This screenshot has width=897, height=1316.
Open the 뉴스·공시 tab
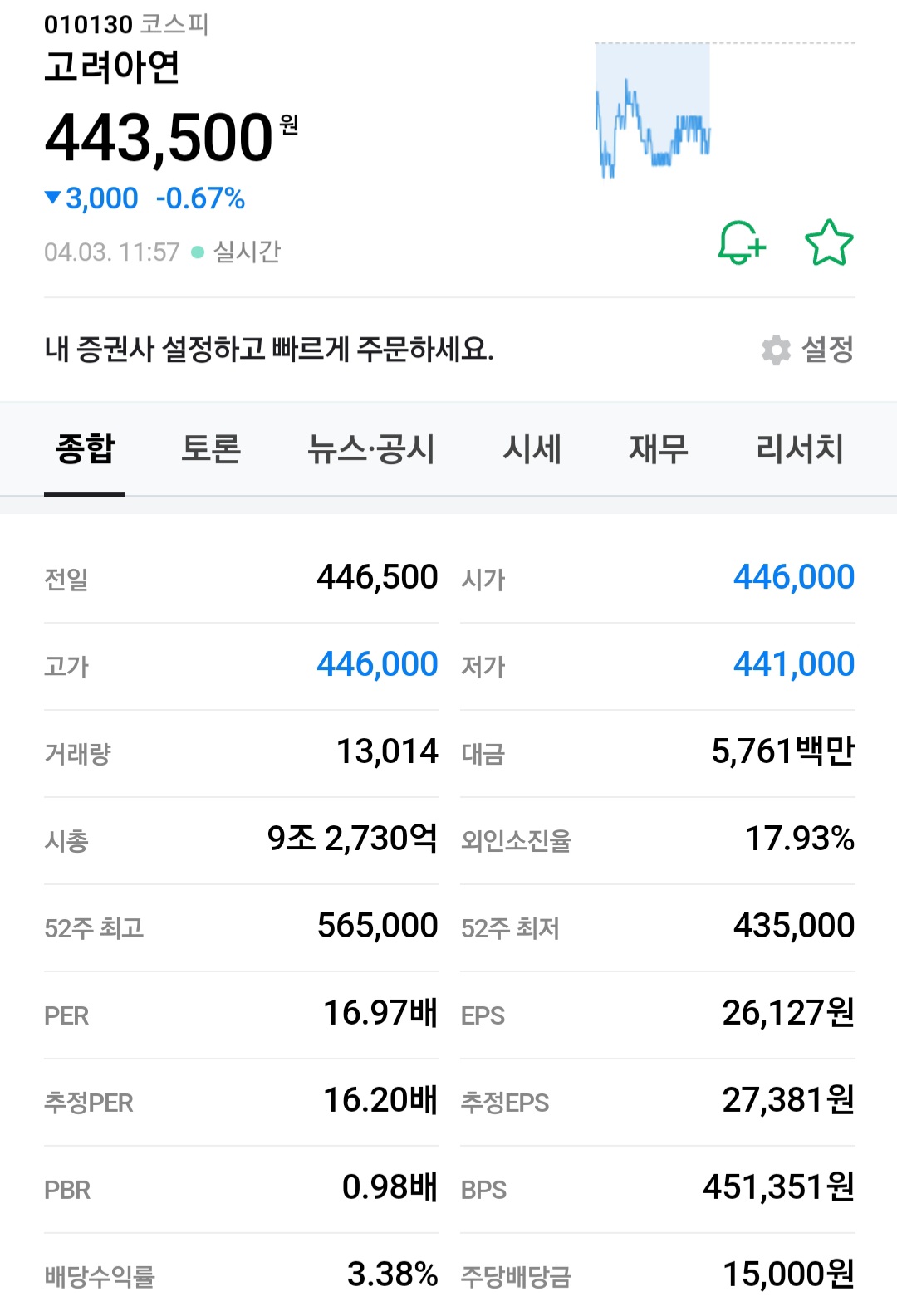pyautogui.click(x=371, y=449)
